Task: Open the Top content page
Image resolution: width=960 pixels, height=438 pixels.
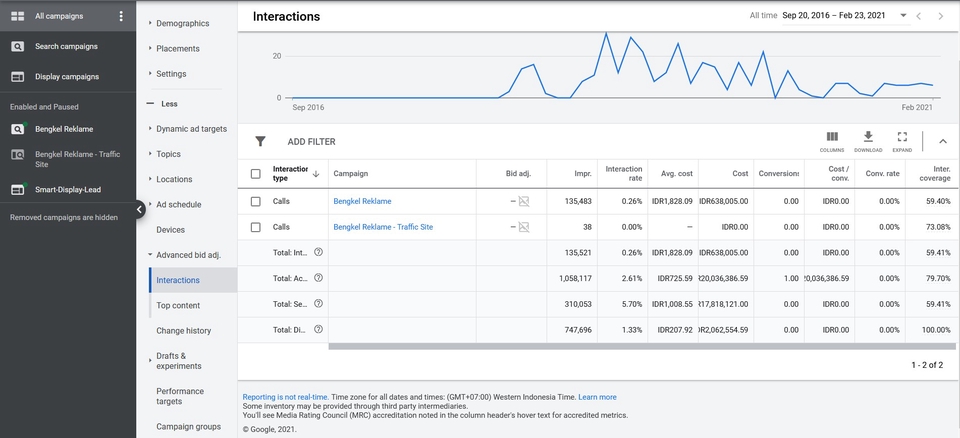Action: point(178,305)
